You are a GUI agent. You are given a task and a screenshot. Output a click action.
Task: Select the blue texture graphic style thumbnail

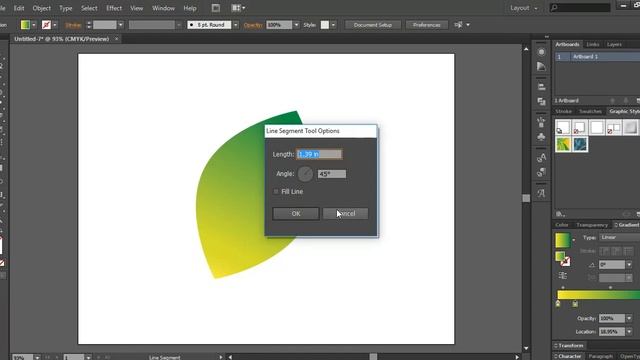coord(580,144)
